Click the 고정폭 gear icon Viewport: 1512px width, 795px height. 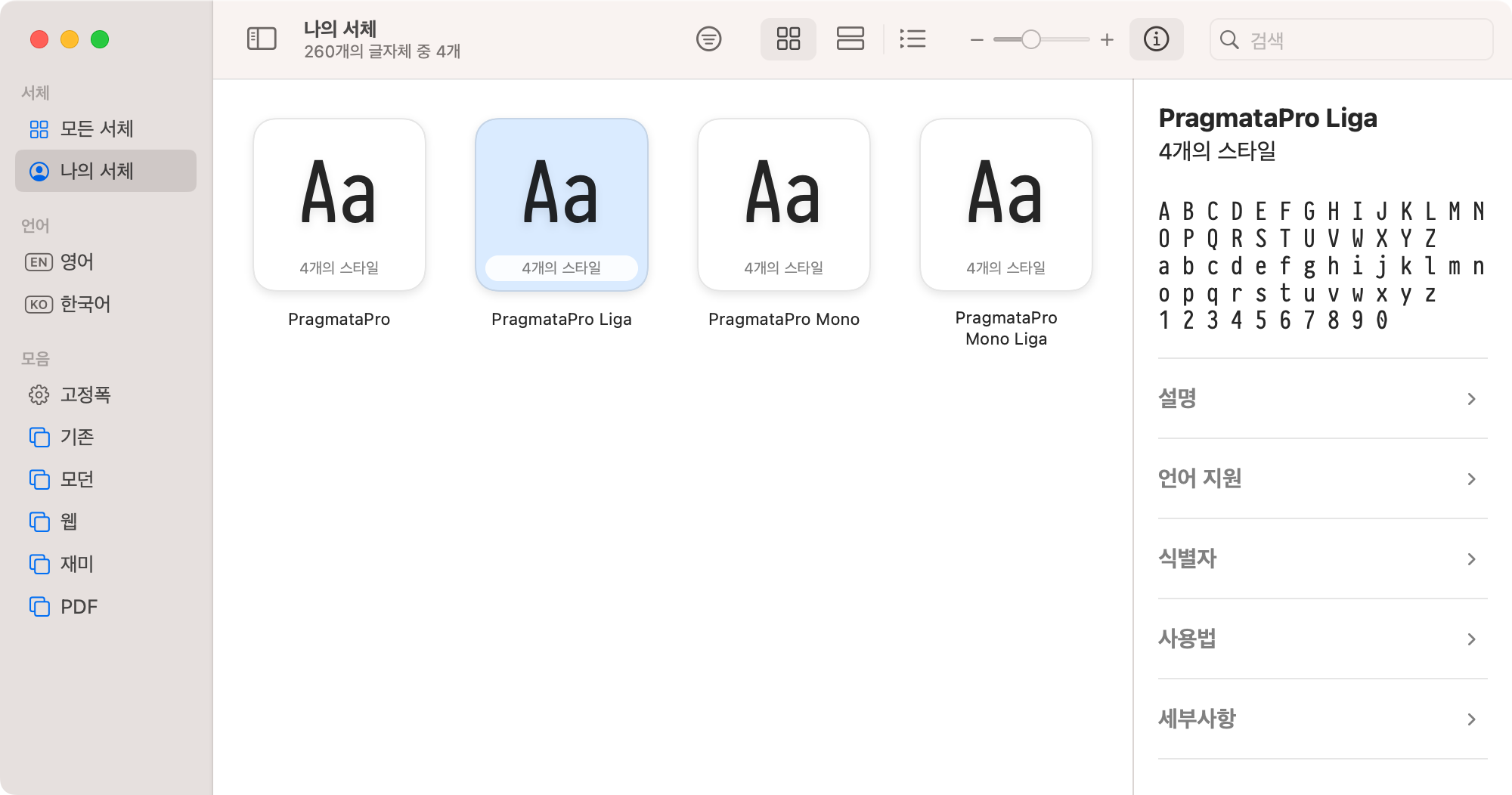(x=39, y=394)
